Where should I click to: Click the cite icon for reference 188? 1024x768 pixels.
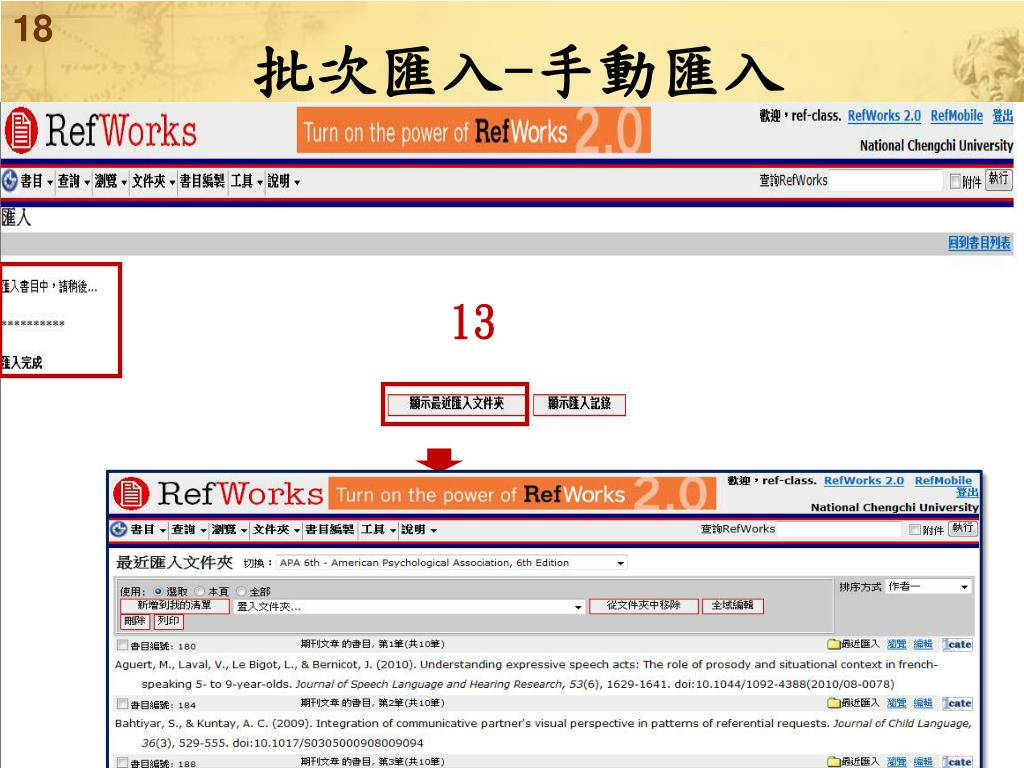click(957, 761)
